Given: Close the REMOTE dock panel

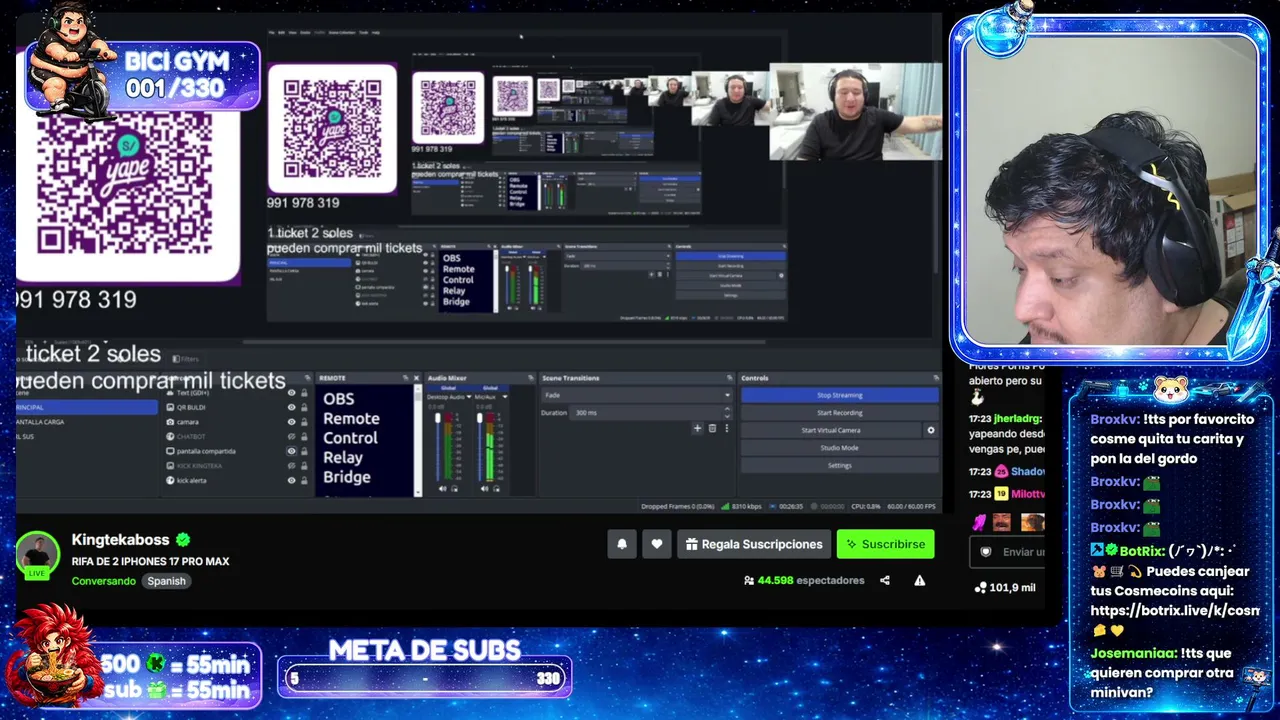Looking at the screenshot, I should pos(417,378).
